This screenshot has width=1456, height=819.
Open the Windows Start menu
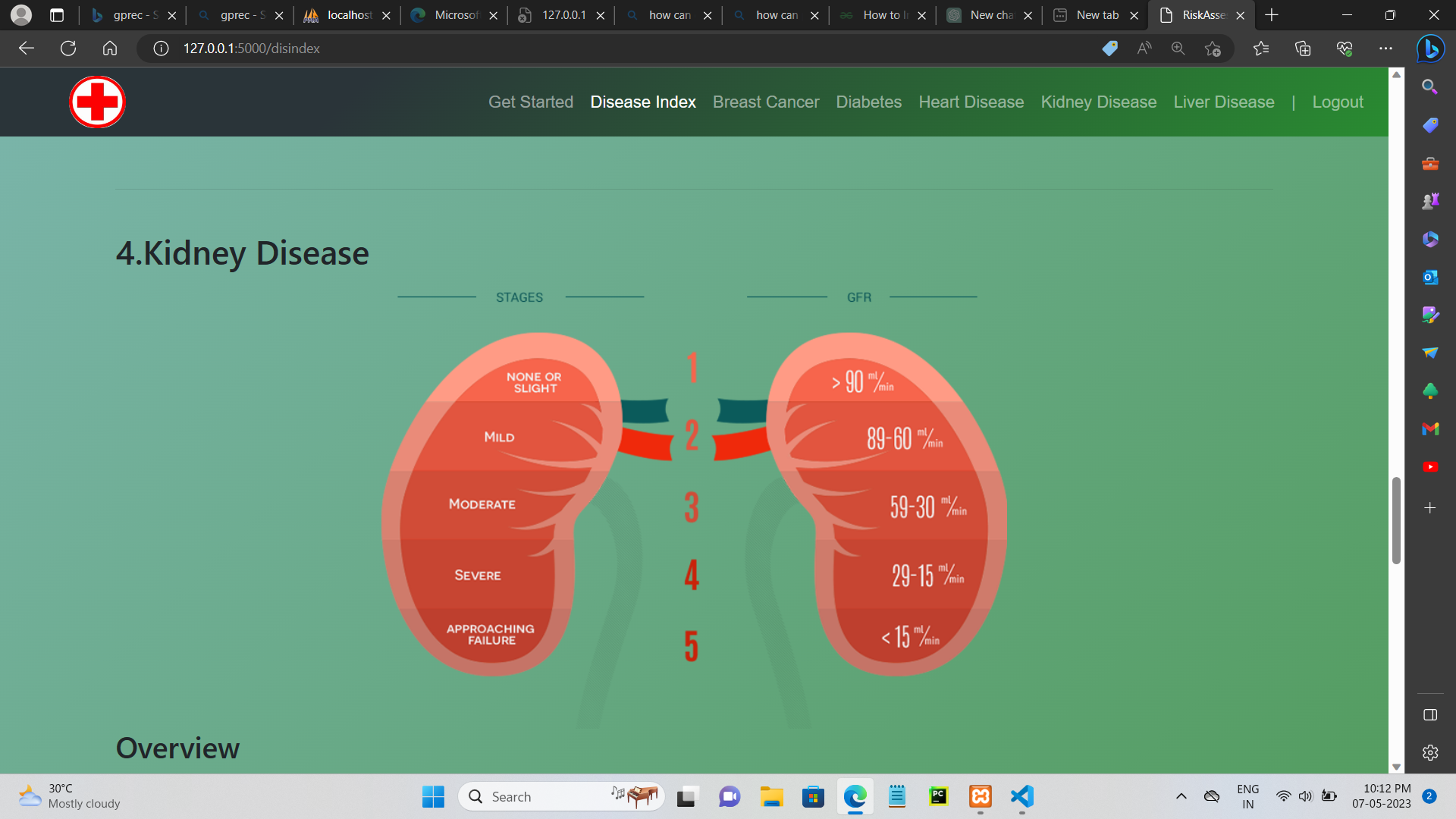tap(433, 796)
